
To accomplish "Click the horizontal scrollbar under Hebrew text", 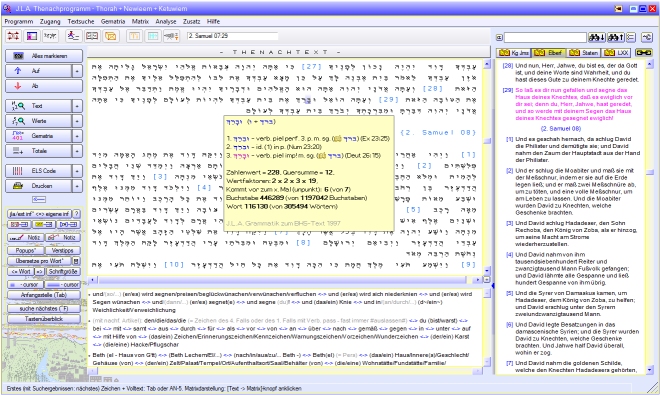I will click(x=285, y=280).
